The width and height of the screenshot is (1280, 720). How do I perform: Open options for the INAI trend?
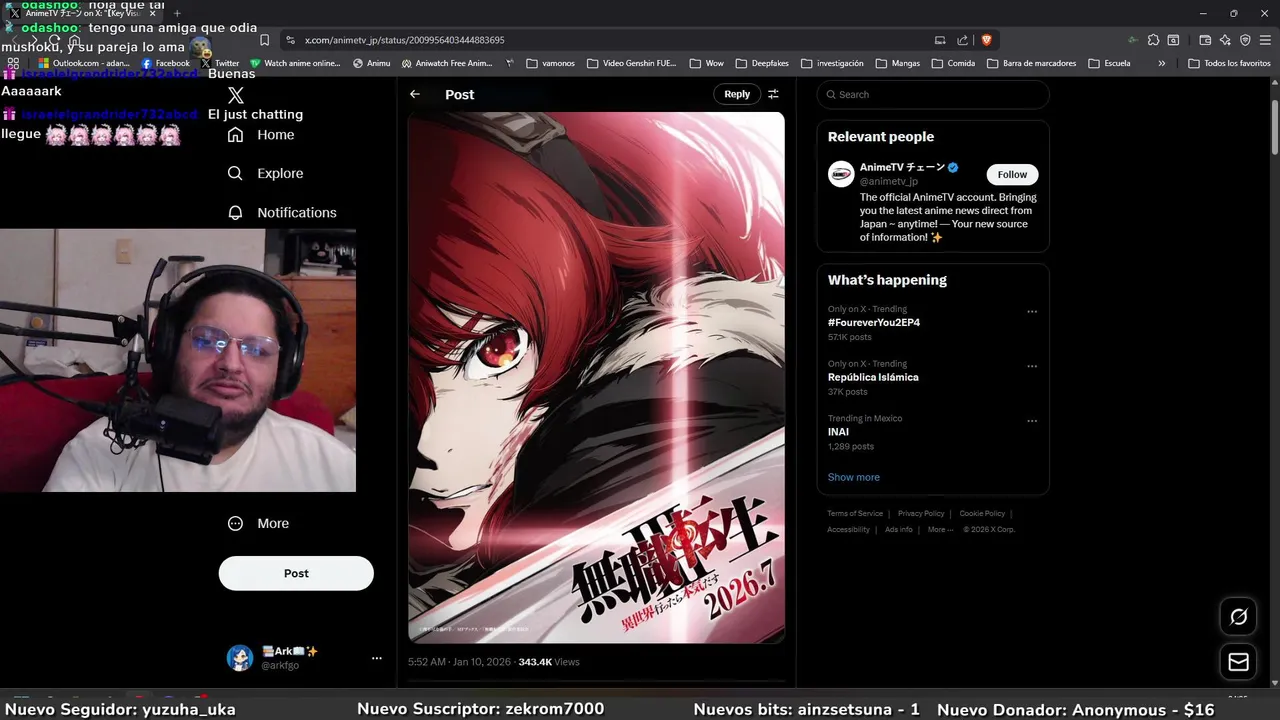point(1032,421)
